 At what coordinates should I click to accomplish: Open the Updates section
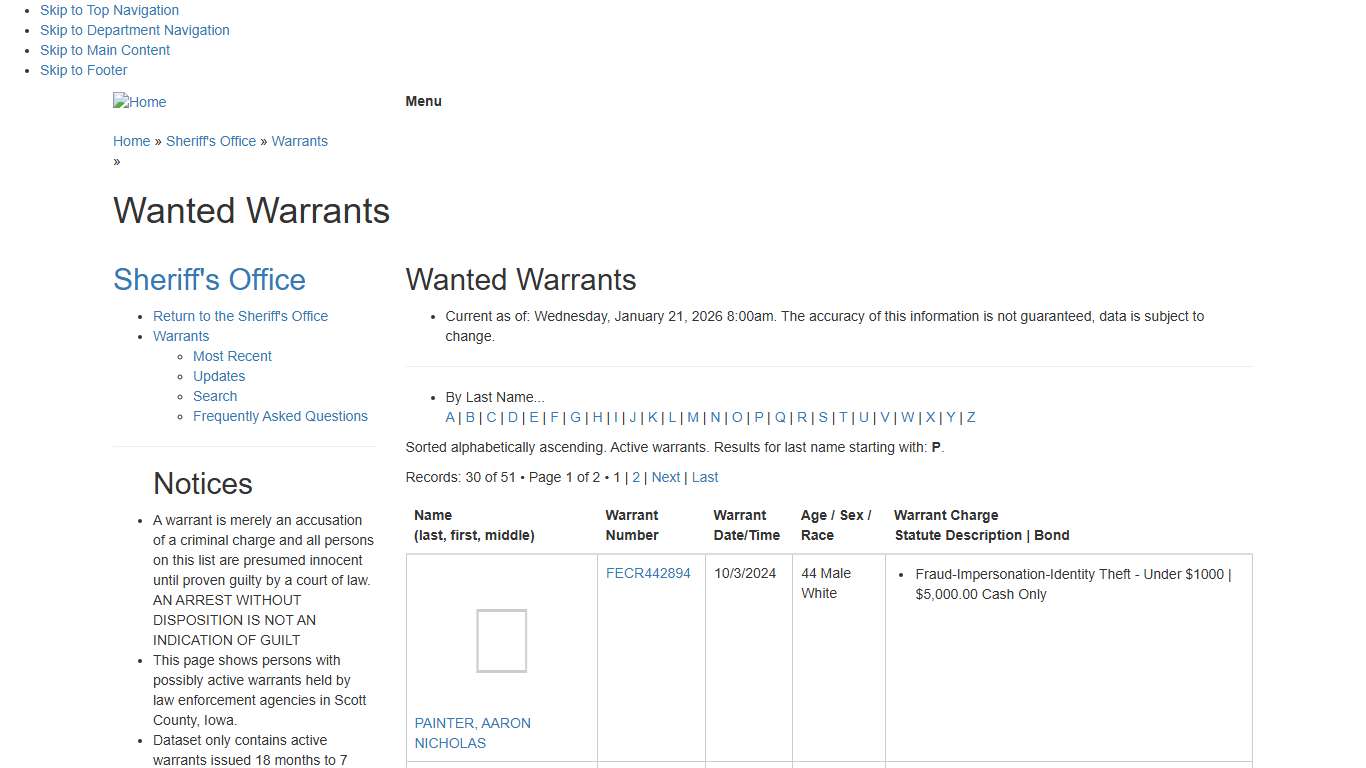click(218, 376)
